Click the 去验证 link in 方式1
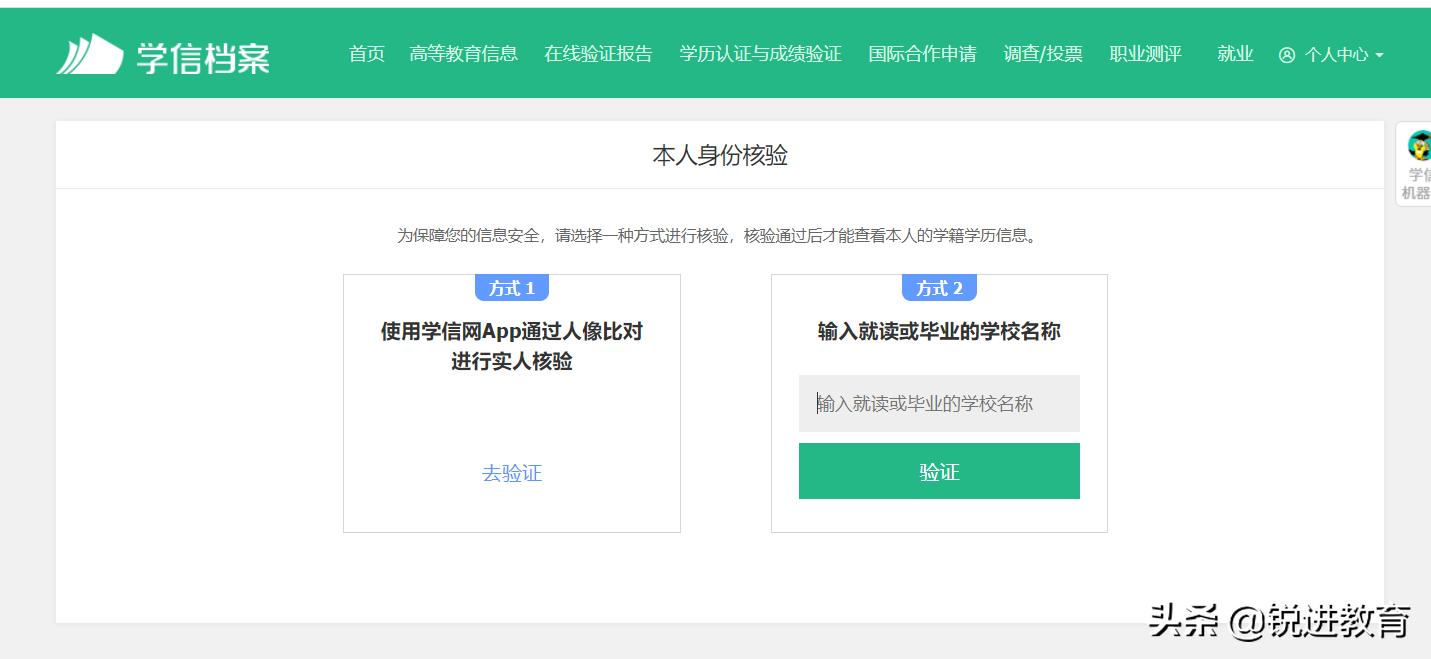1431x659 pixels. (x=511, y=474)
